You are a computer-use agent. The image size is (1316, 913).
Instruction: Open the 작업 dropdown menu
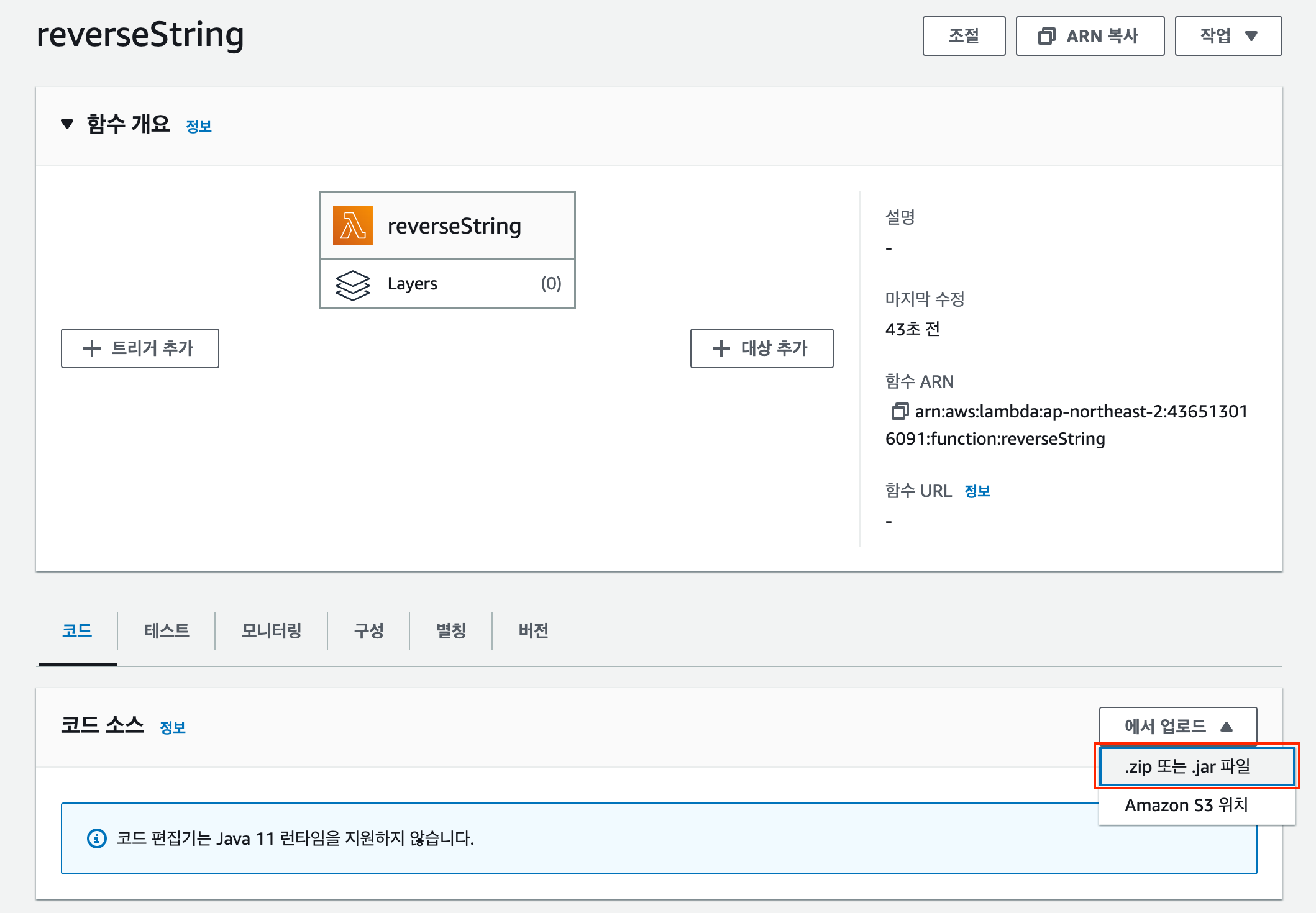click(x=1228, y=36)
